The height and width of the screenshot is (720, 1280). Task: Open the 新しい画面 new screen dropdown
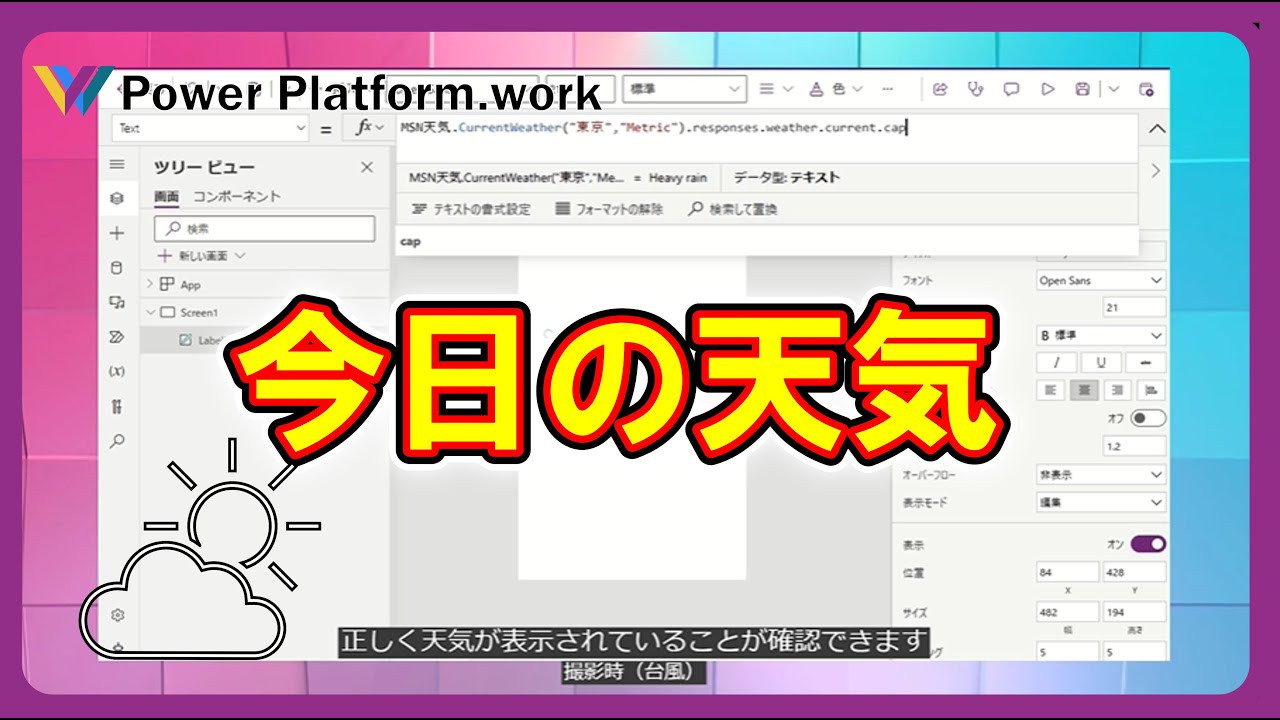point(202,256)
